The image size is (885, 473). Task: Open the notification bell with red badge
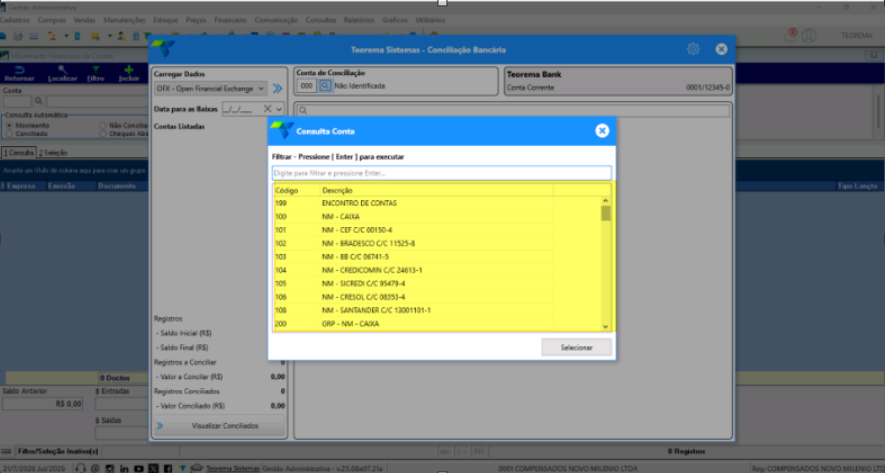click(x=790, y=35)
